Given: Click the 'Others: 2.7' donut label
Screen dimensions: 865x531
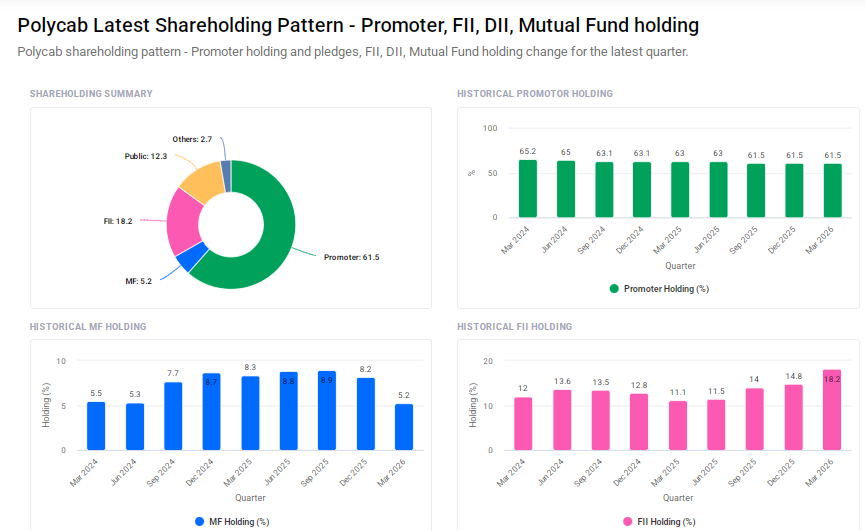Looking at the screenshot, I should [192, 139].
